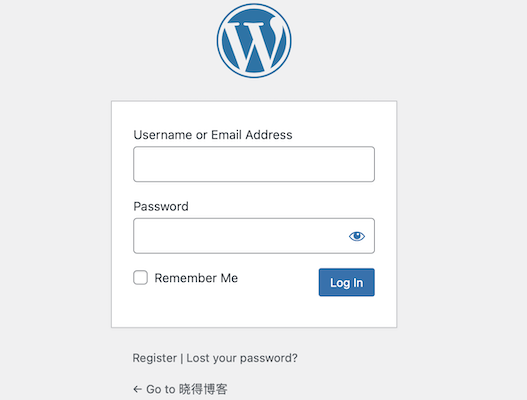Screen dimensions: 527x400
Task: Click the Log In button
Action: (x=347, y=282)
